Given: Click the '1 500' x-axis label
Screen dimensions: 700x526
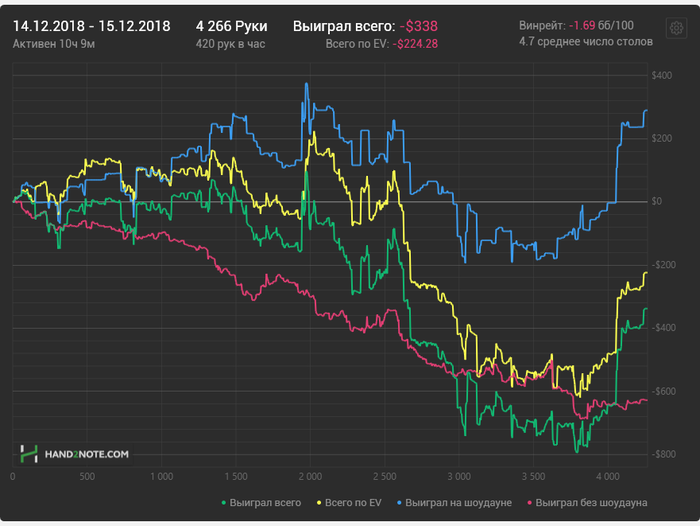Looking at the screenshot, I should (x=236, y=477).
